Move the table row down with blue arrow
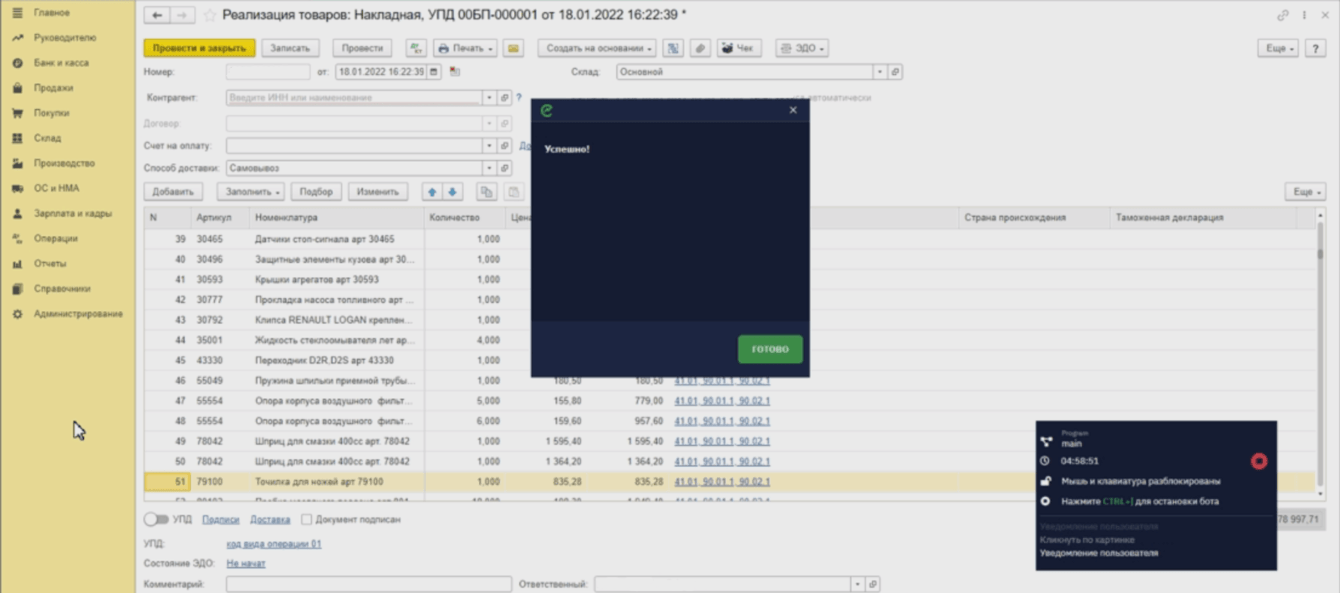 tap(452, 192)
